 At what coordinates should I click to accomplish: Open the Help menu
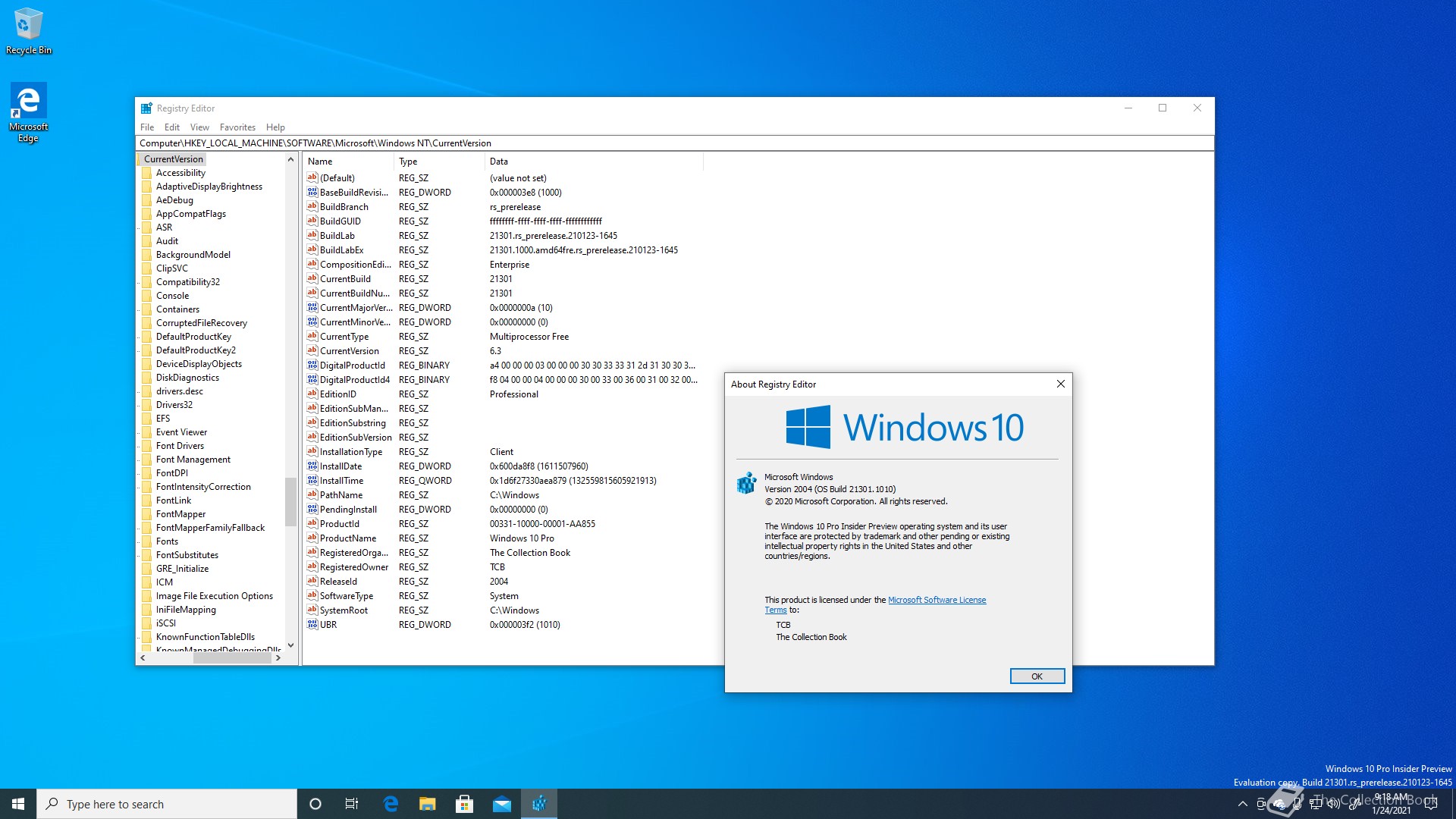click(x=275, y=127)
